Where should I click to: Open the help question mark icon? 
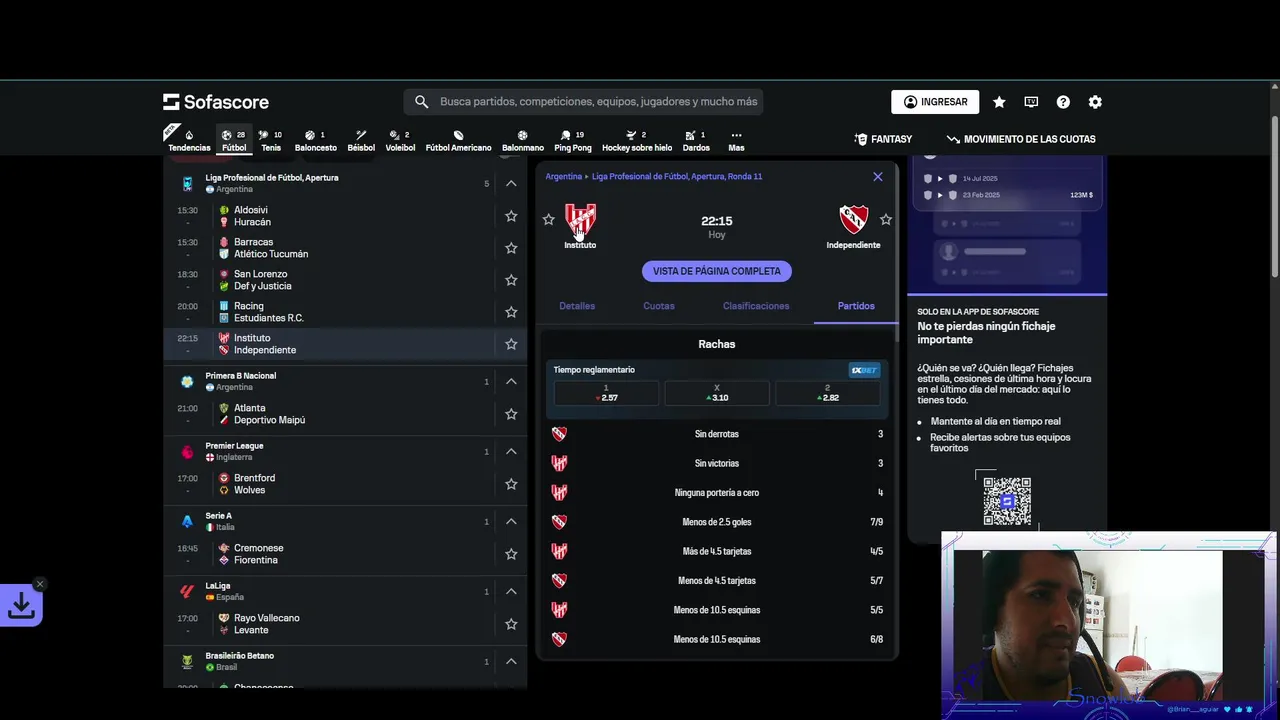(x=1063, y=102)
